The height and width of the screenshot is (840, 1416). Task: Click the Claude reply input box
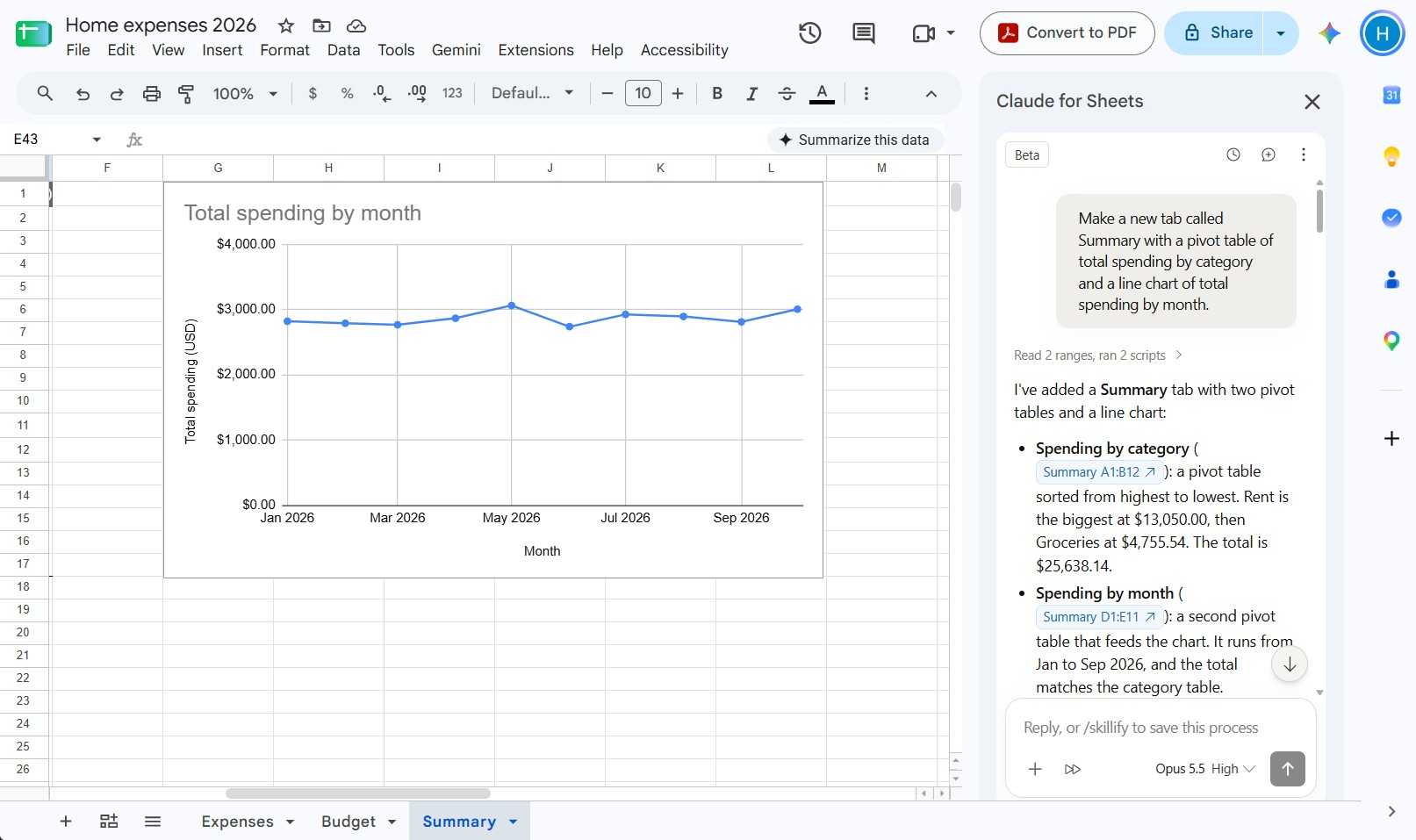pyautogui.click(x=1159, y=728)
